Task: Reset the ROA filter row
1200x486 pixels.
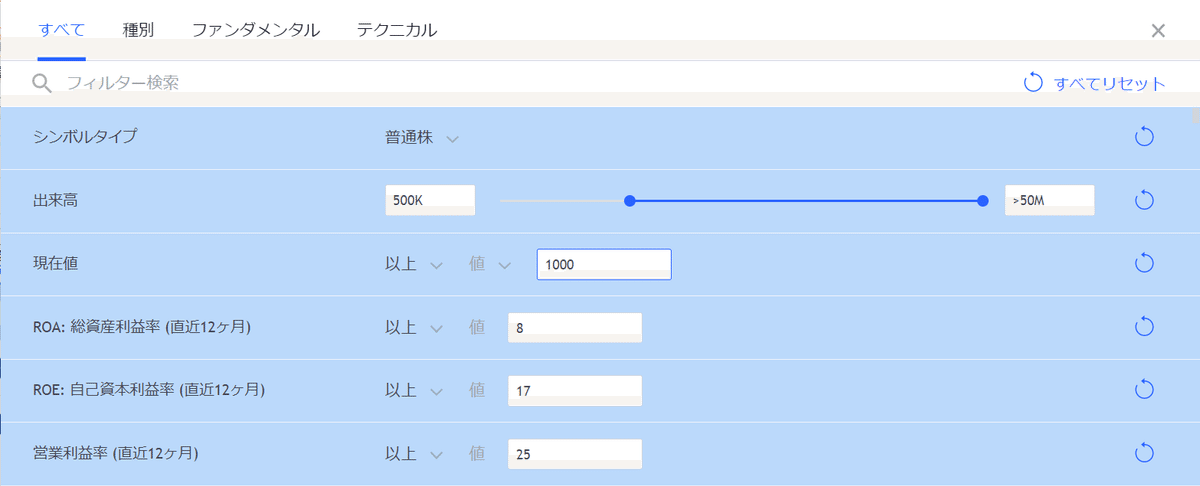Action: click(x=1145, y=326)
